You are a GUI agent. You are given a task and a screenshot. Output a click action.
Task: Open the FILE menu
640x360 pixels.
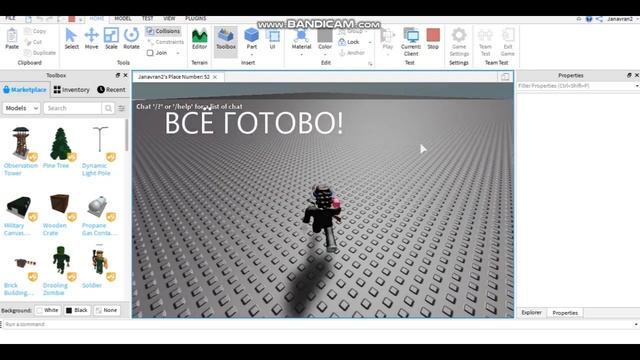point(11,18)
